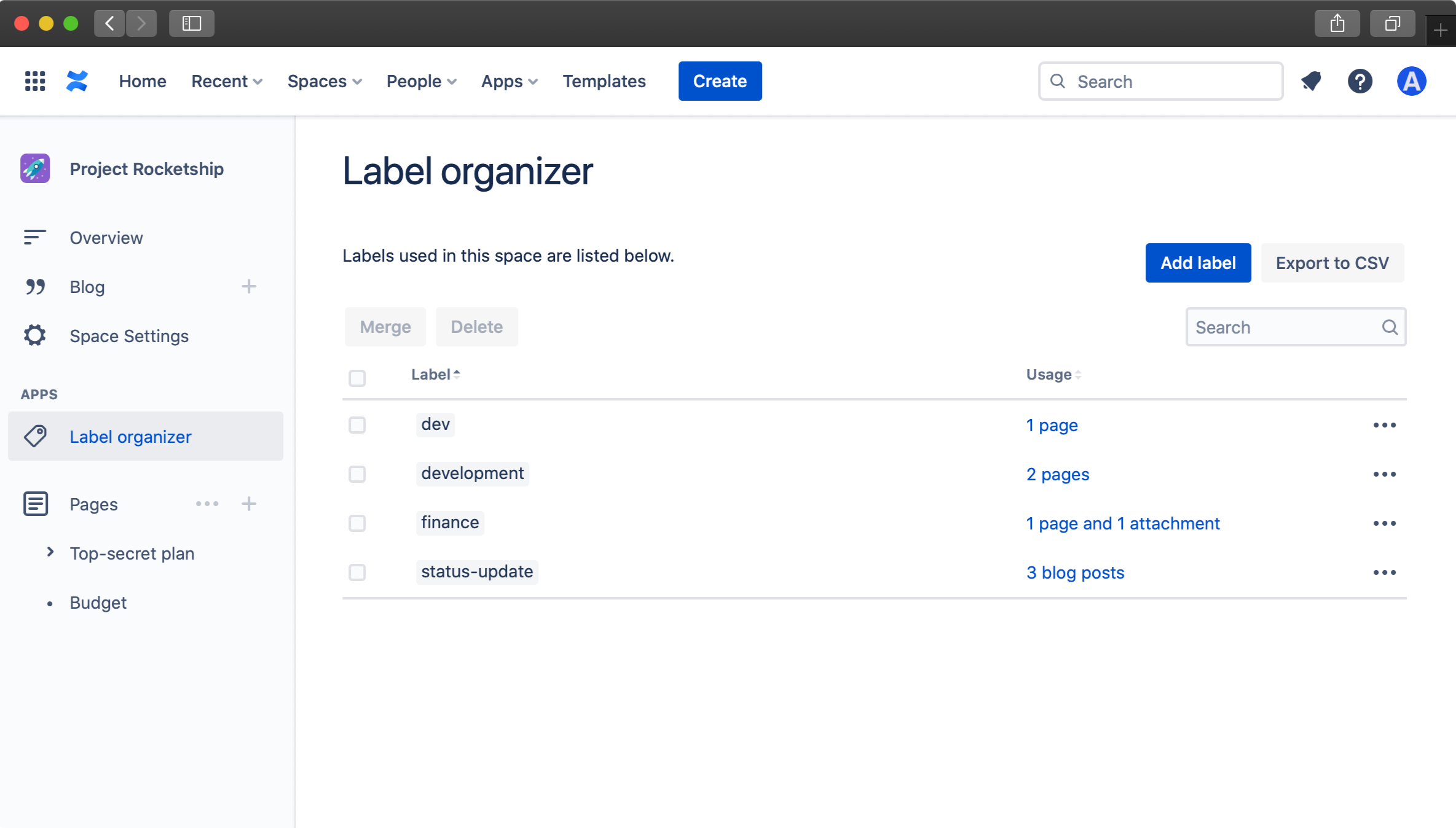Open the help menu
This screenshot has height=828, width=1456.
pyautogui.click(x=1360, y=81)
